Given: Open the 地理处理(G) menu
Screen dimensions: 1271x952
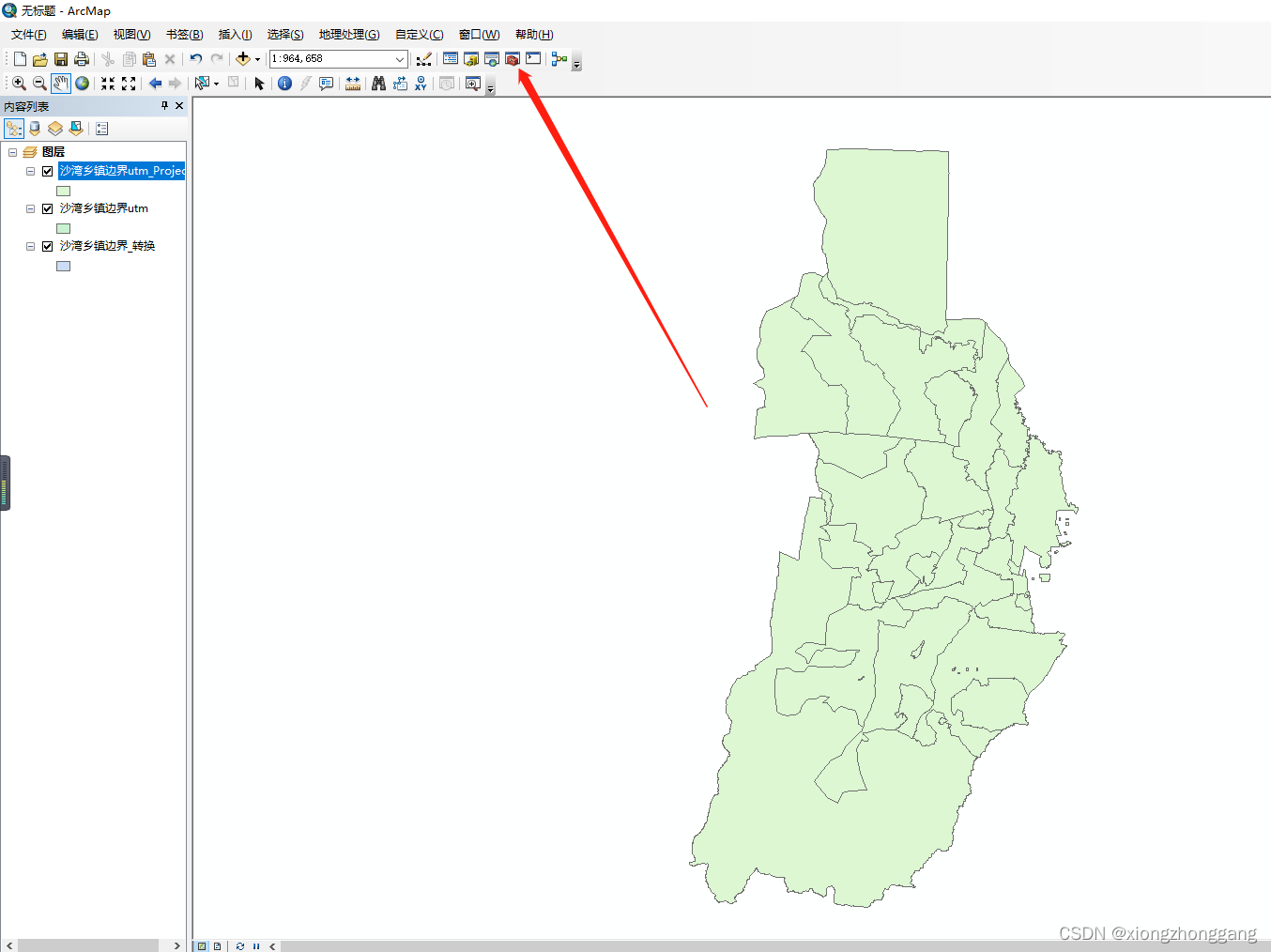Looking at the screenshot, I should pyautogui.click(x=348, y=34).
